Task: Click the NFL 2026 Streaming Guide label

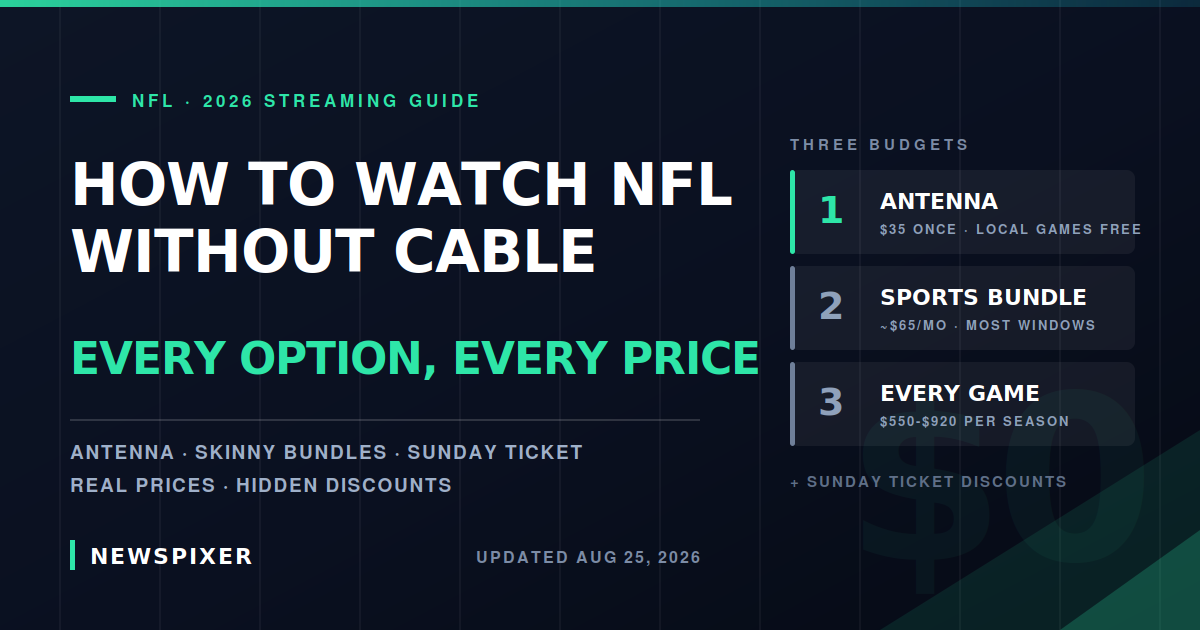Action: tap(306, 101)
